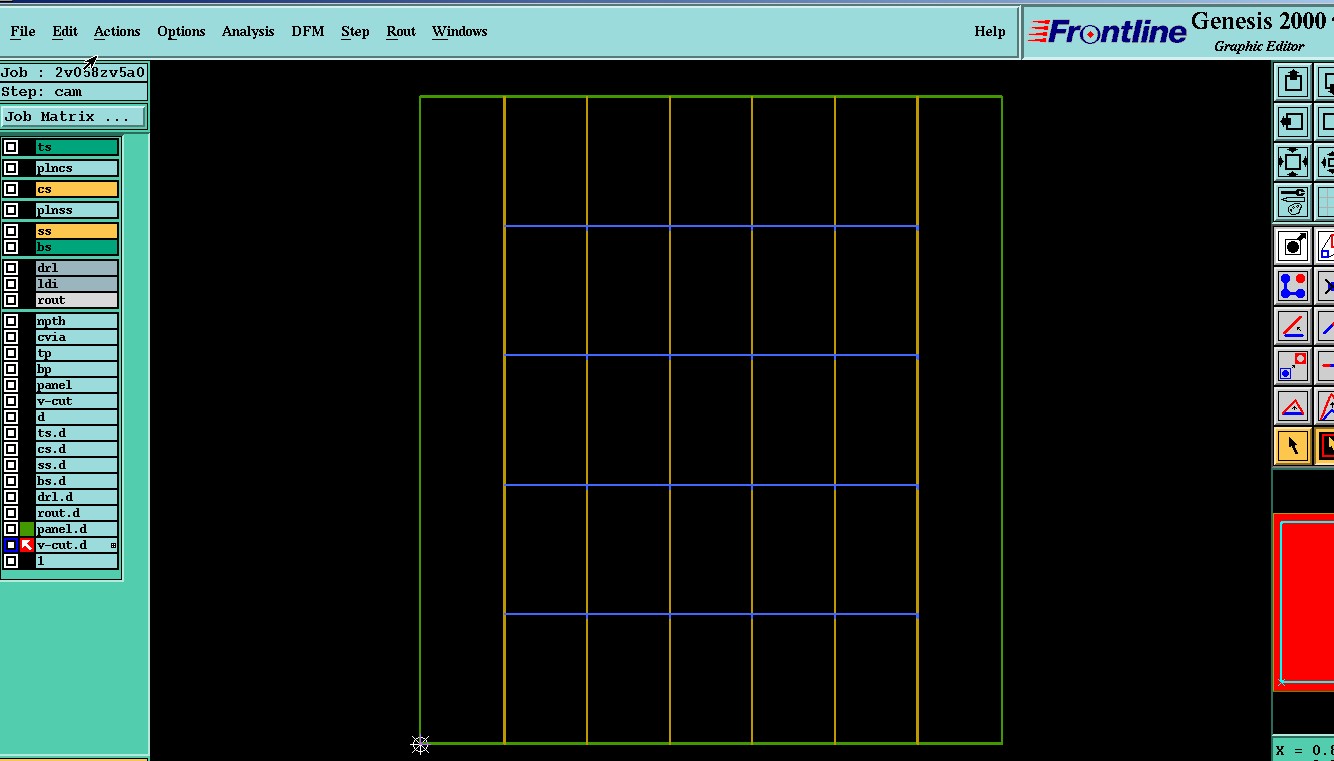Open the Rout menu
1334x761 pixels.
[x=401, y=31]
